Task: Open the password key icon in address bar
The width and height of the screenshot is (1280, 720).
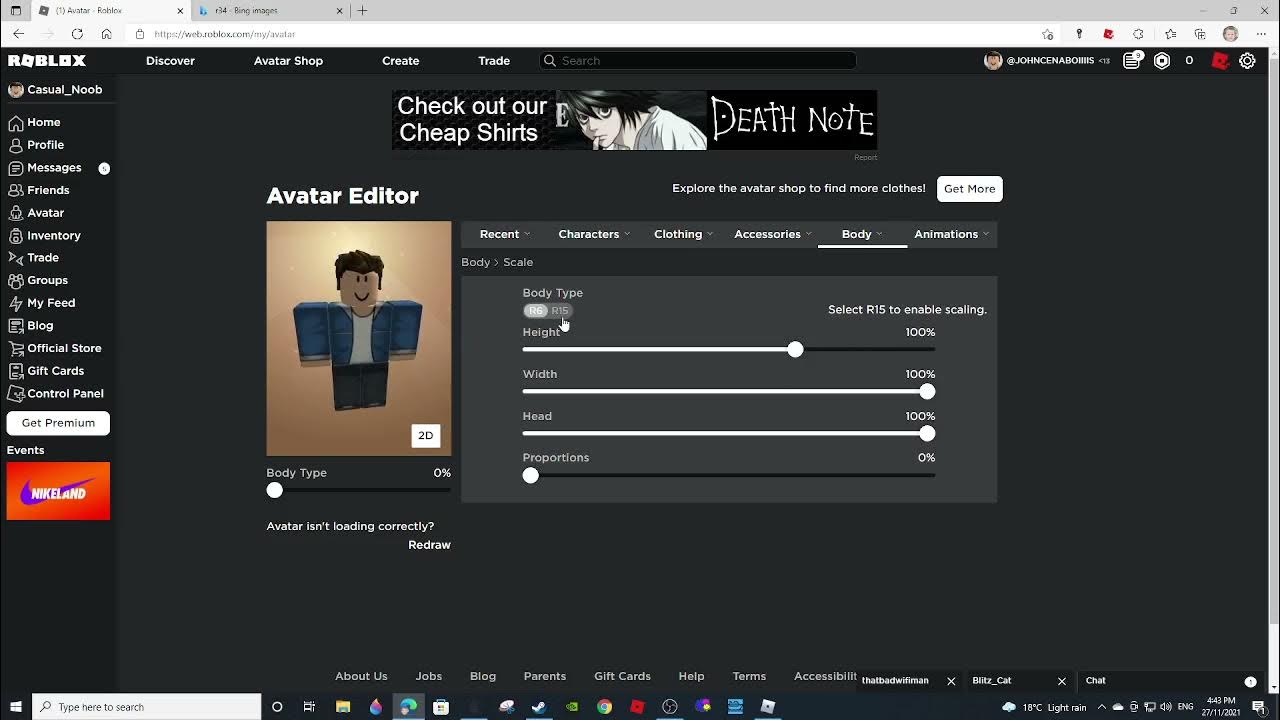Action: click(x=1078, y=34)
